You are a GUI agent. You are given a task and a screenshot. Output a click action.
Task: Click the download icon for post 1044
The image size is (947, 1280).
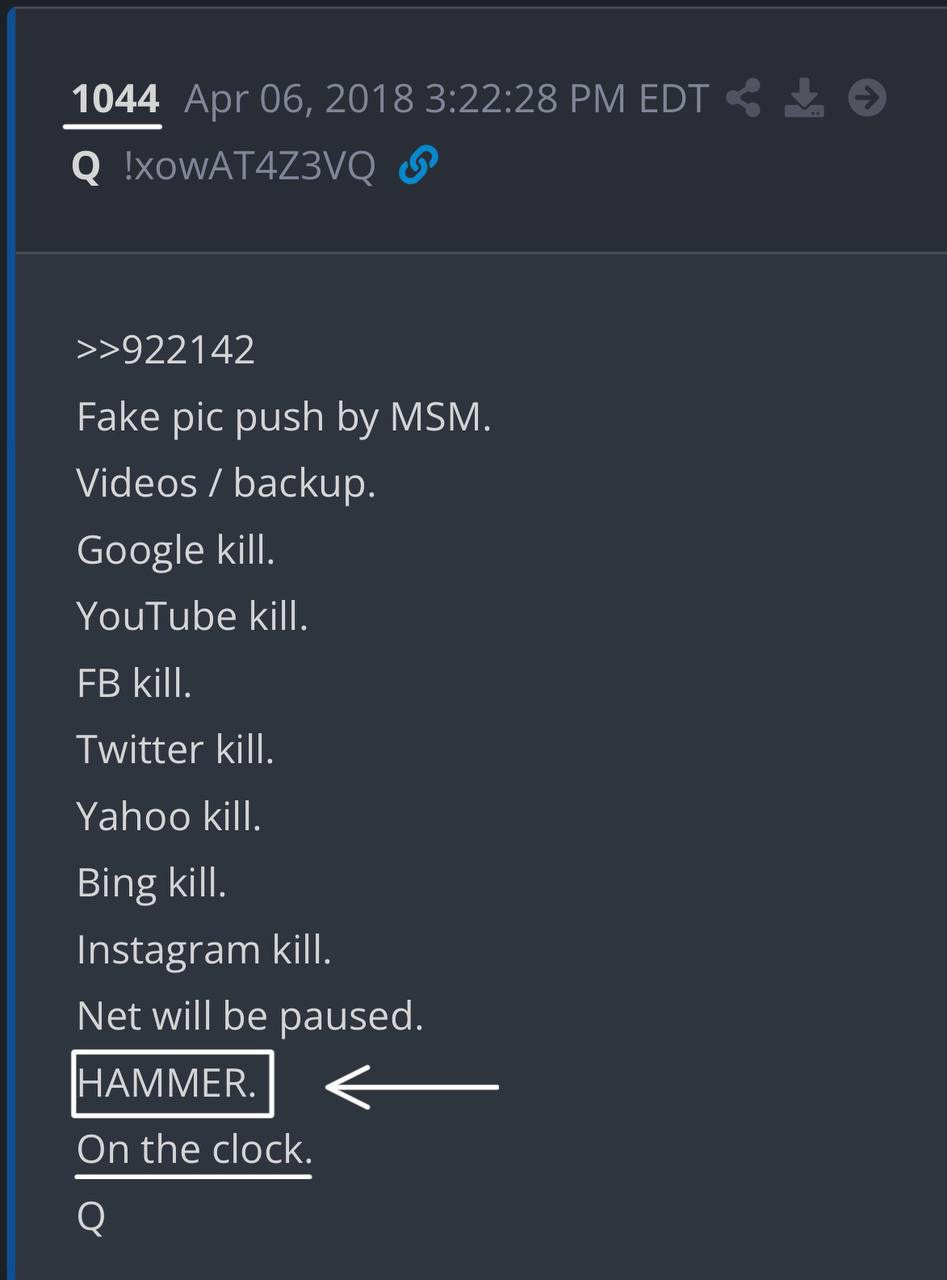click(804, 99)
